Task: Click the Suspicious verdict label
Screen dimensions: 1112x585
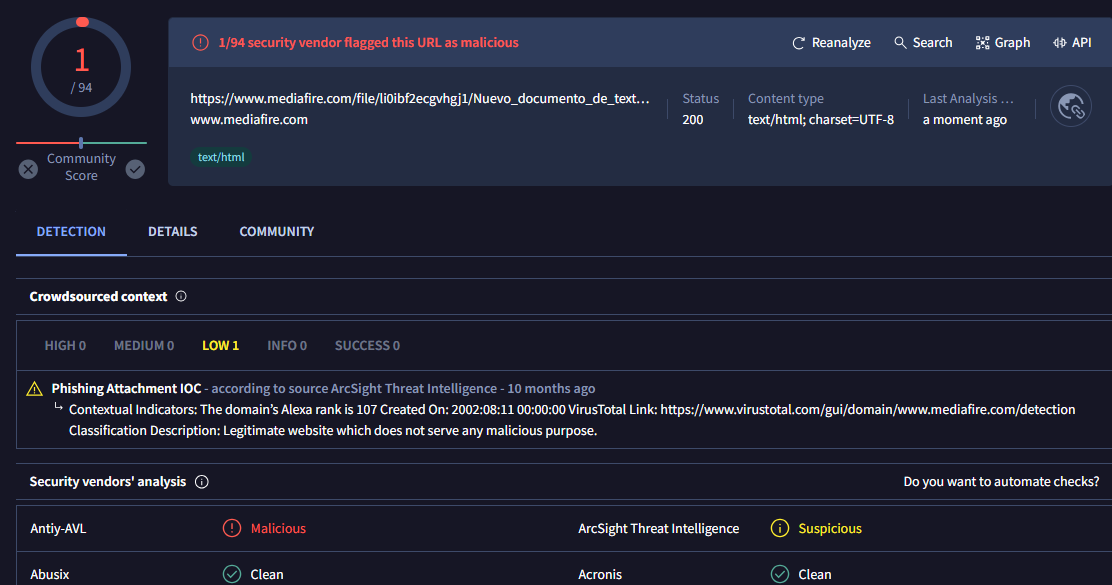Action: [830, 528]
